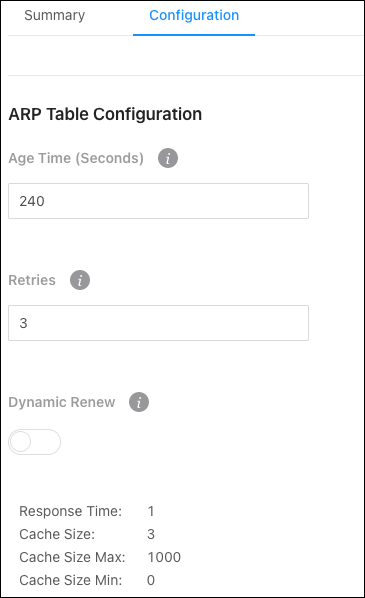This screenshot has height=598, width=365.
Task: Click into the Retries field showing 3
Action: coord(158,323)
